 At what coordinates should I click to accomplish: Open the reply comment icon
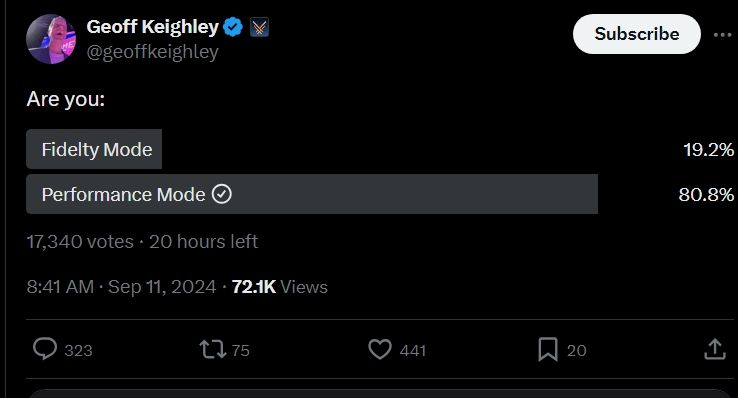tap(45, 350)
